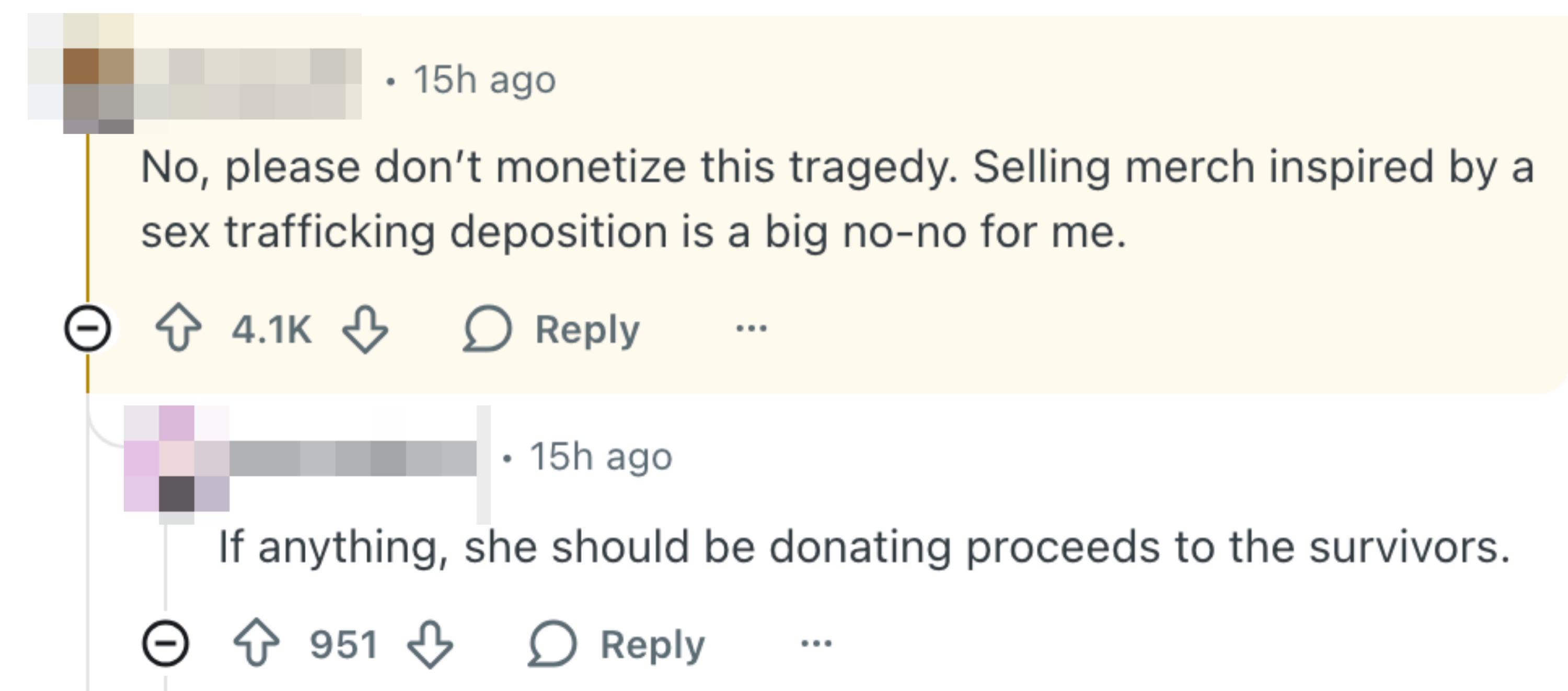Image resolution: width=1568 pixels, height=691 pixels.
Task: Downvote the comment with 951 score
Action: point(430,643)
